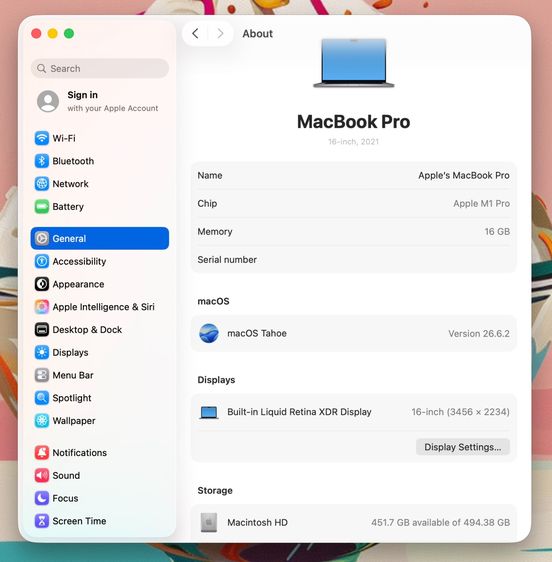Viewport: 552px width, 562px height.
Task: Click the Displays sun icon
Action: pos(42,352)
